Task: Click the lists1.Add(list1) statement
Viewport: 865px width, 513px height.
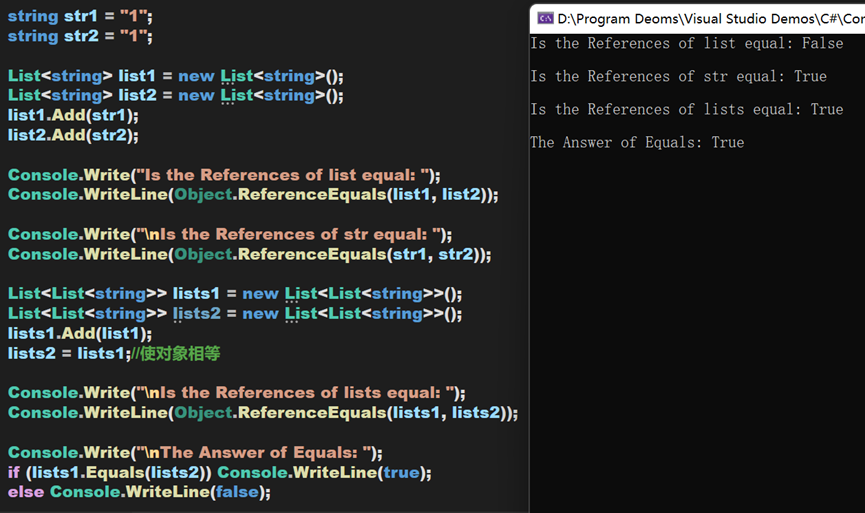Action: tap(80, 333)
